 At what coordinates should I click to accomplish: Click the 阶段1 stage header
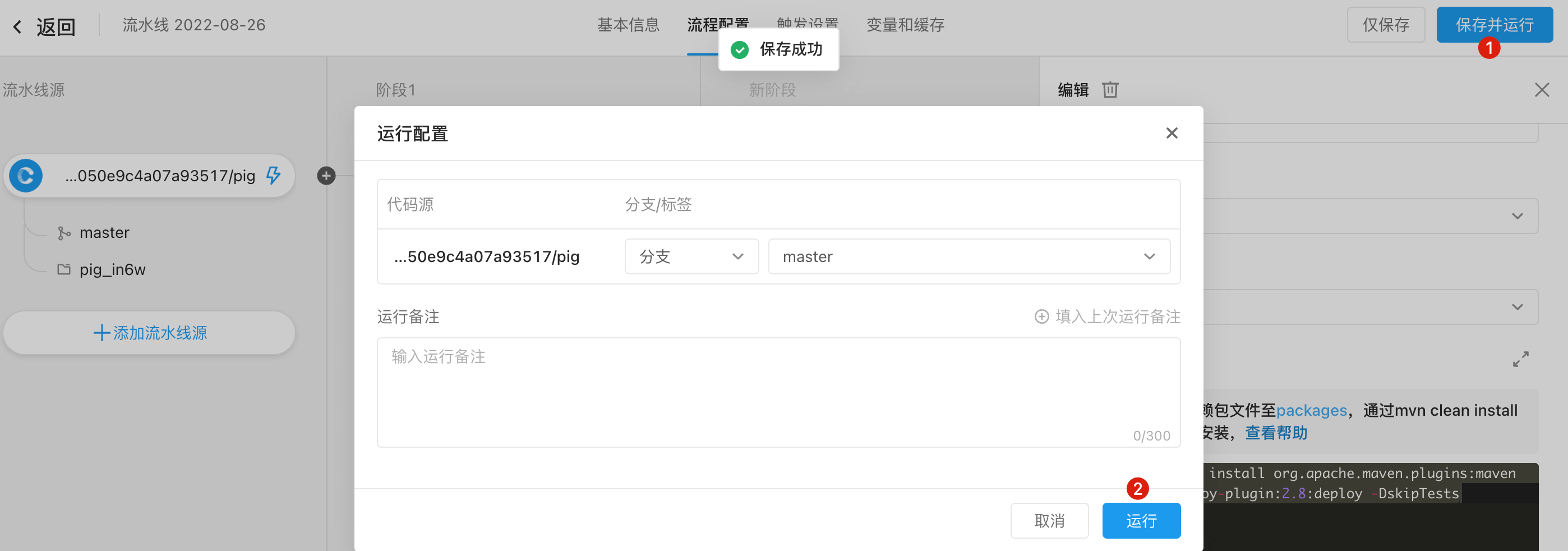(396, 90)
